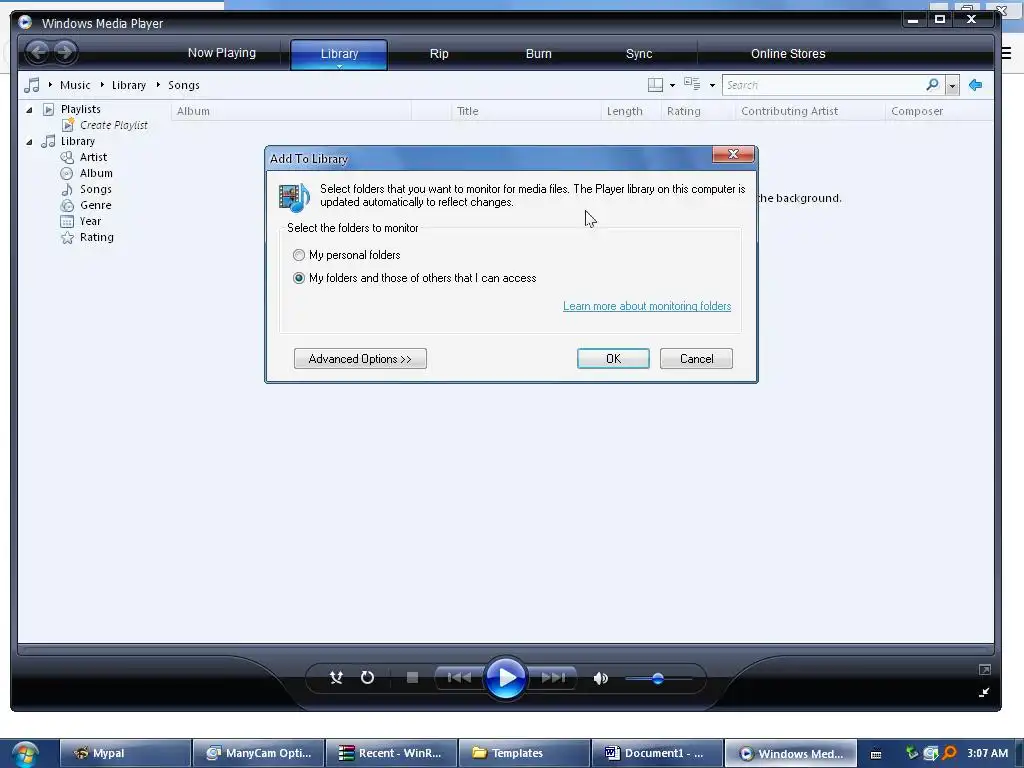Click the seek bar
The image size is (1024, 768).
pos(505,650)
